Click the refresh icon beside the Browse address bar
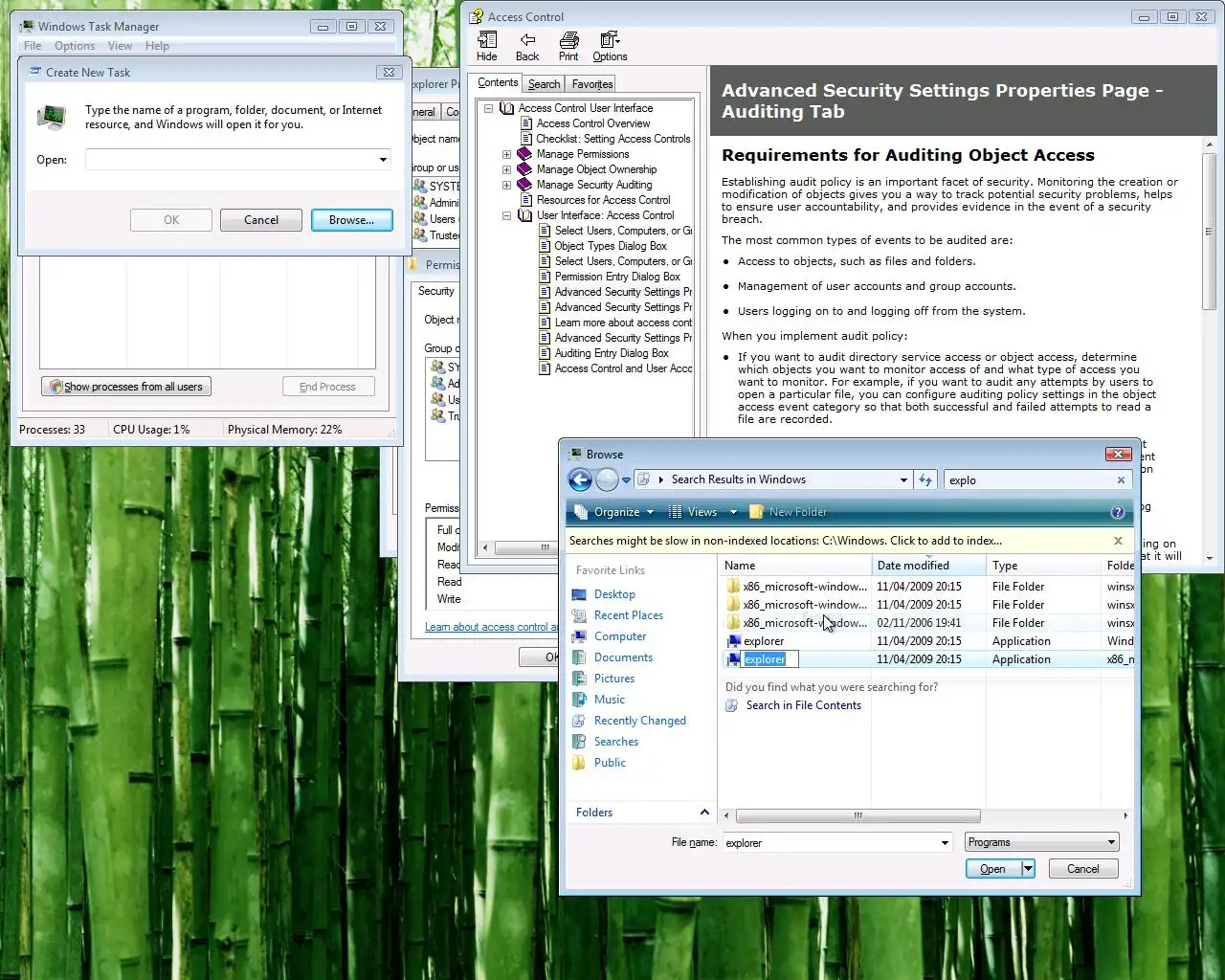This screenshot has width=1225, height=980. pos(925,479)
